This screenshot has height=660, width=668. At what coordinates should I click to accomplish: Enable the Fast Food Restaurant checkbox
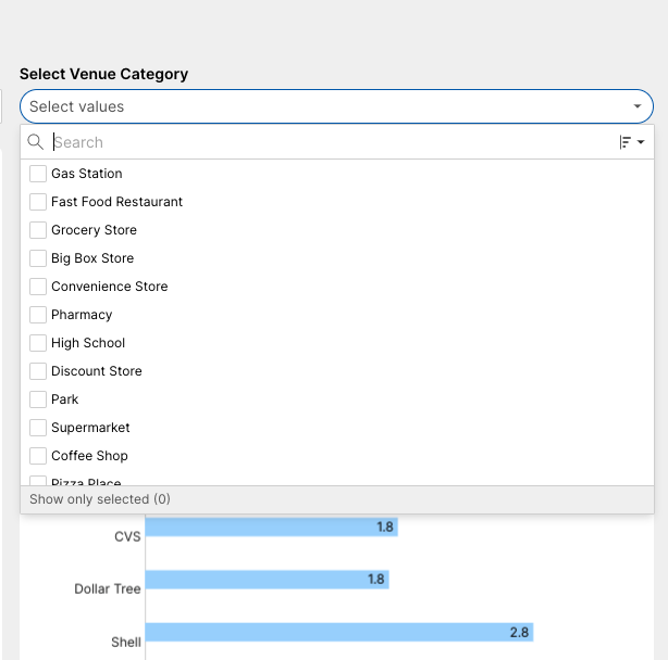pyautogui.click(x=38, y=202)
